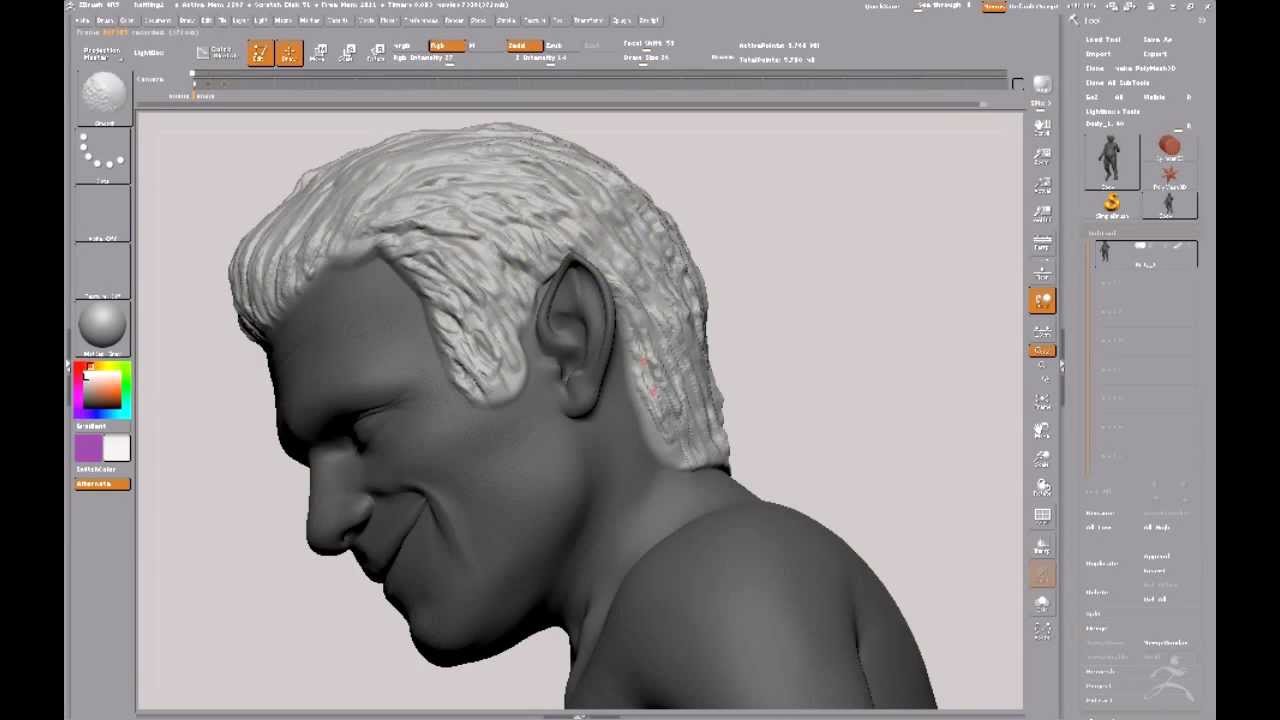Open the Preferences menu
Viewport: 1280px width, 720px height.
[x=421, y=20]
